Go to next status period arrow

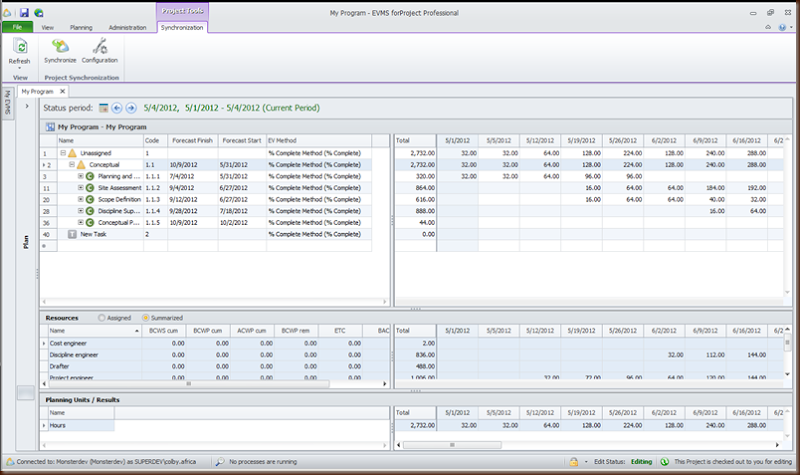(131, 107)
